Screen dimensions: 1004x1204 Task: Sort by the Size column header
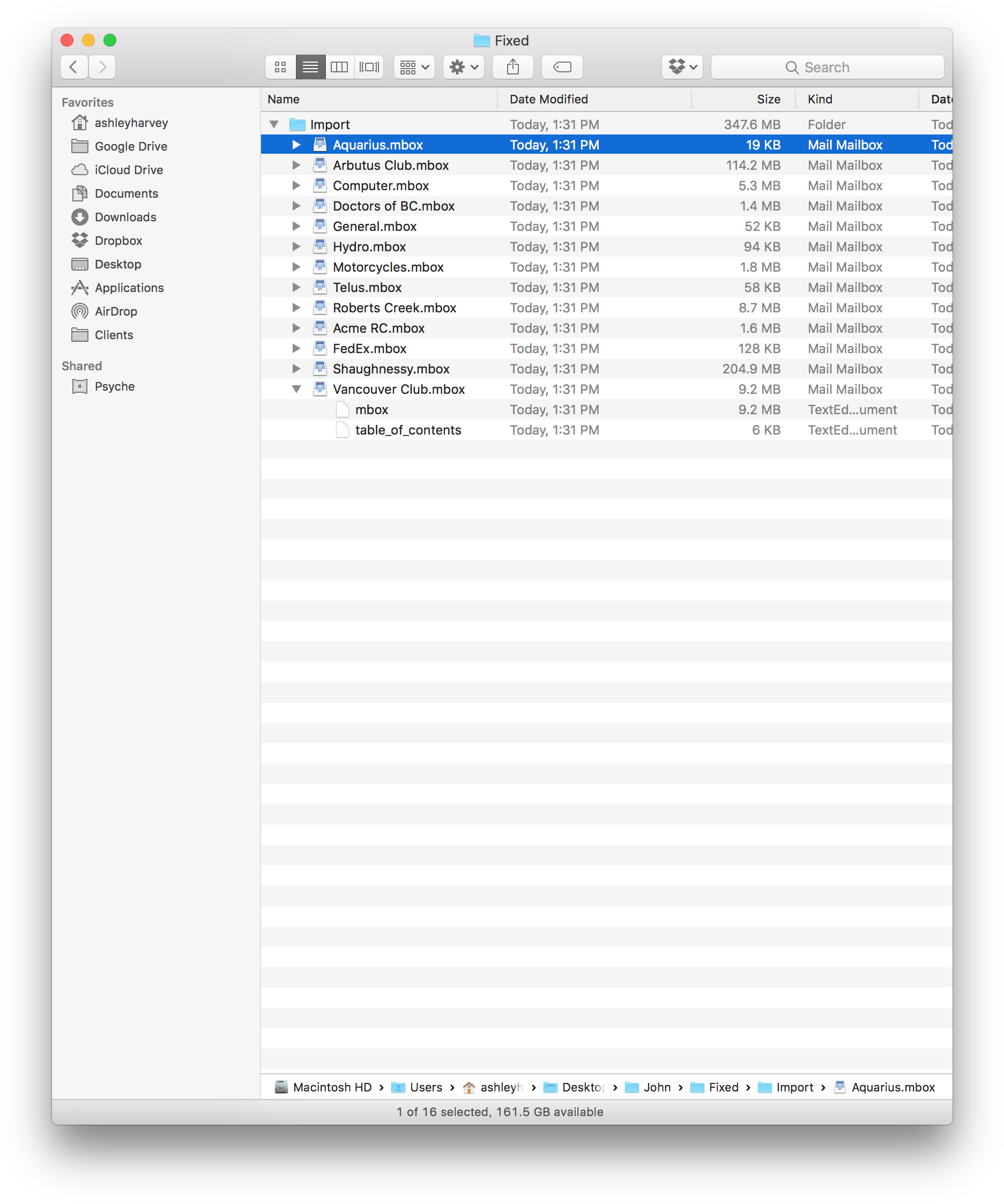(743, 99)
